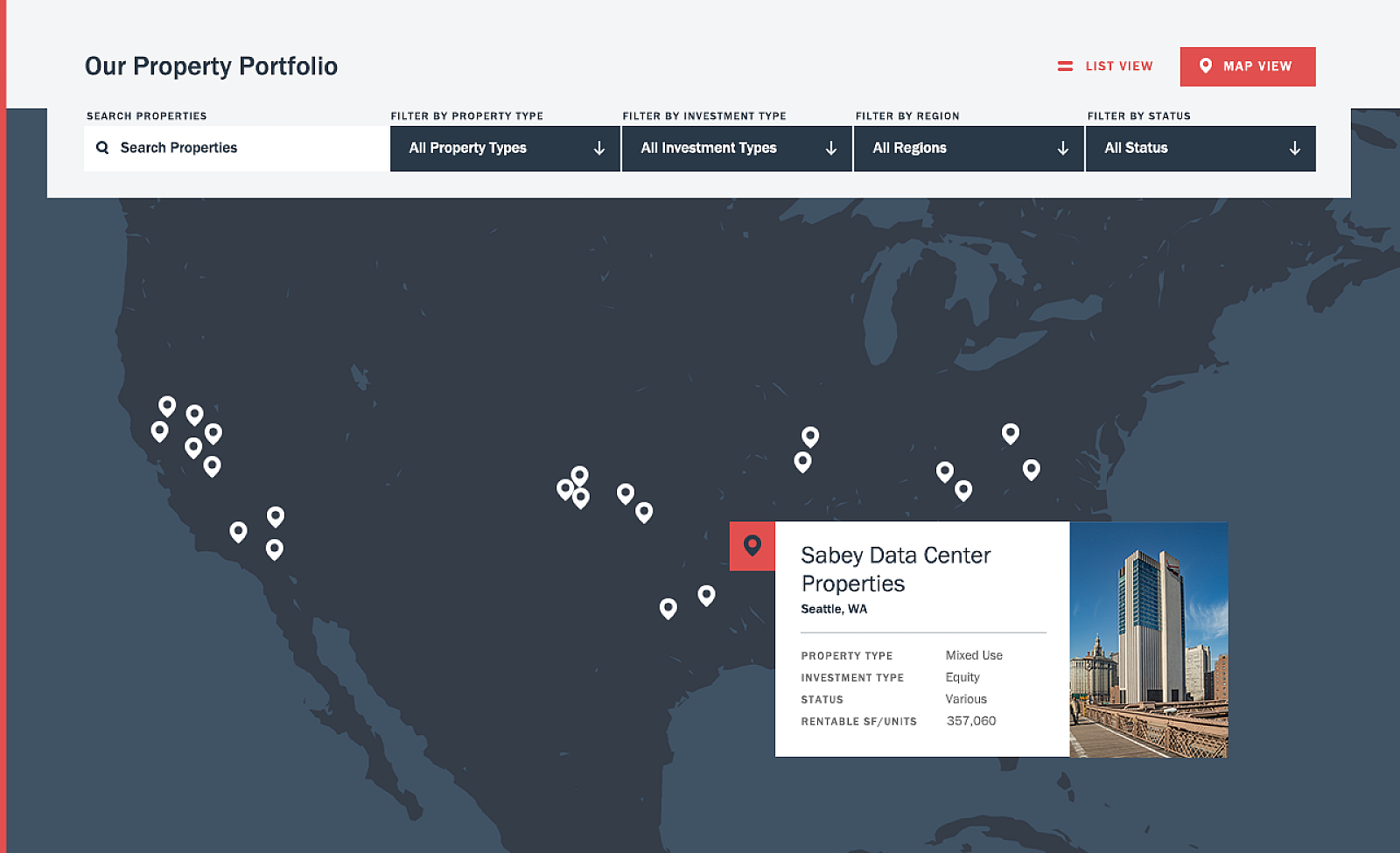
Task: Select the northernmost West Coast map pin
Action: (167, 406)
